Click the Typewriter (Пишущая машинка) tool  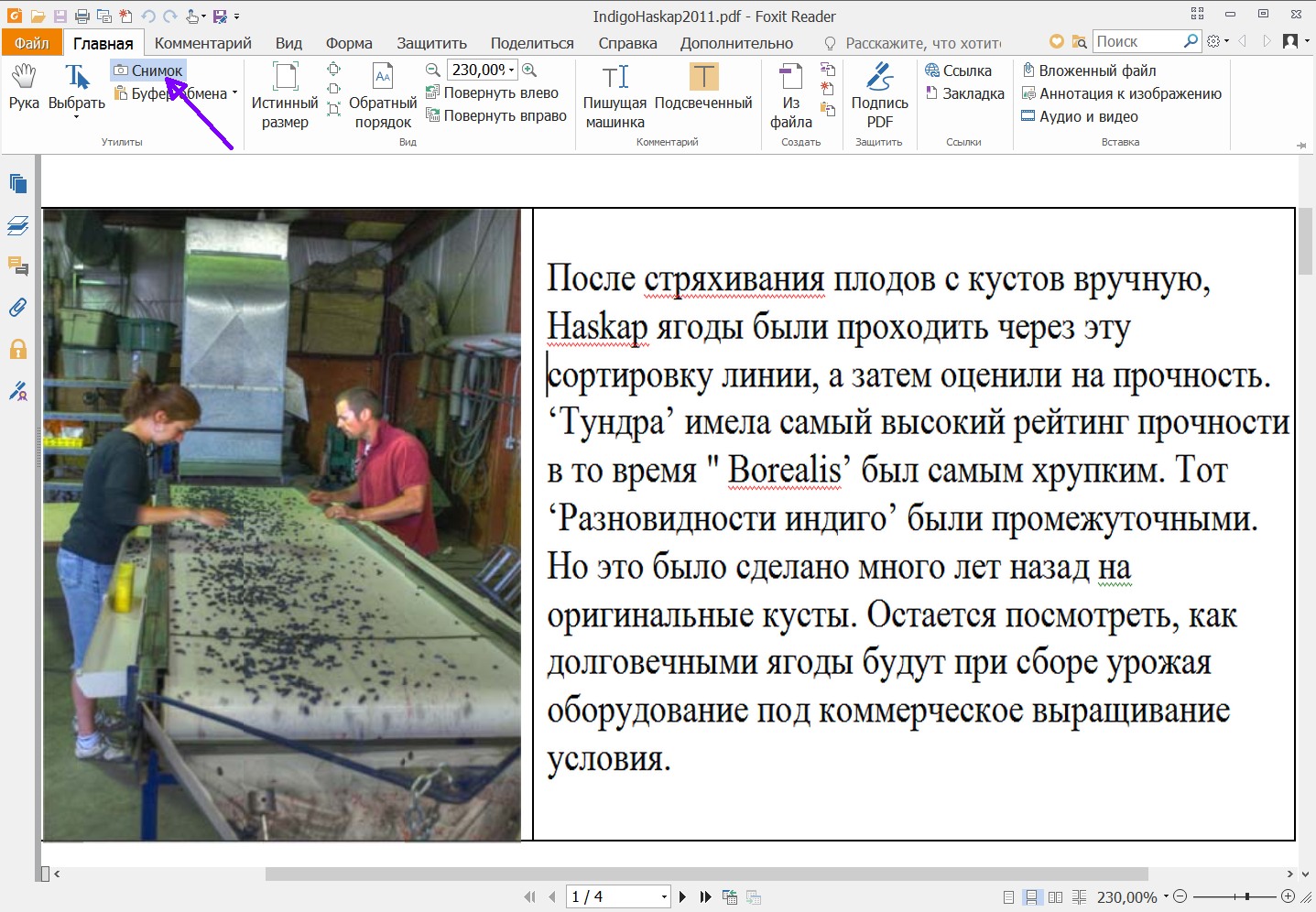pyautogui.click(x=614, y=94)
